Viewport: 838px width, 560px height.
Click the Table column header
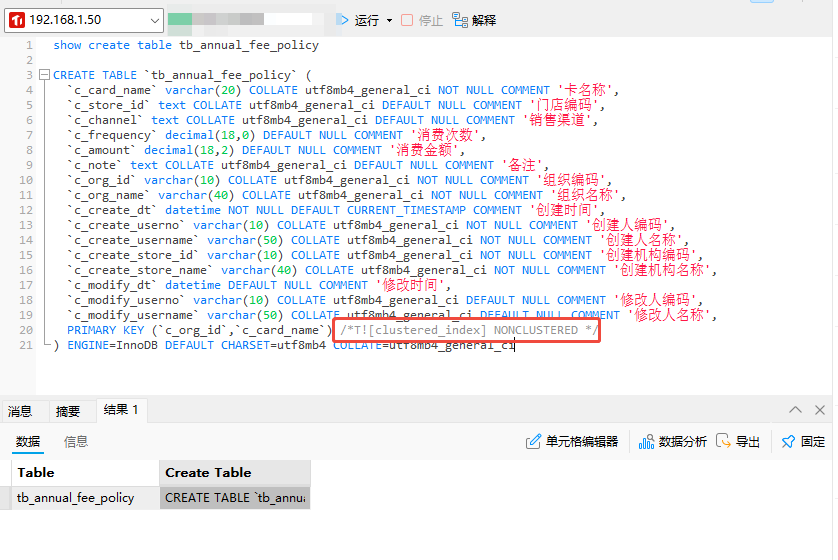point(86,472)
